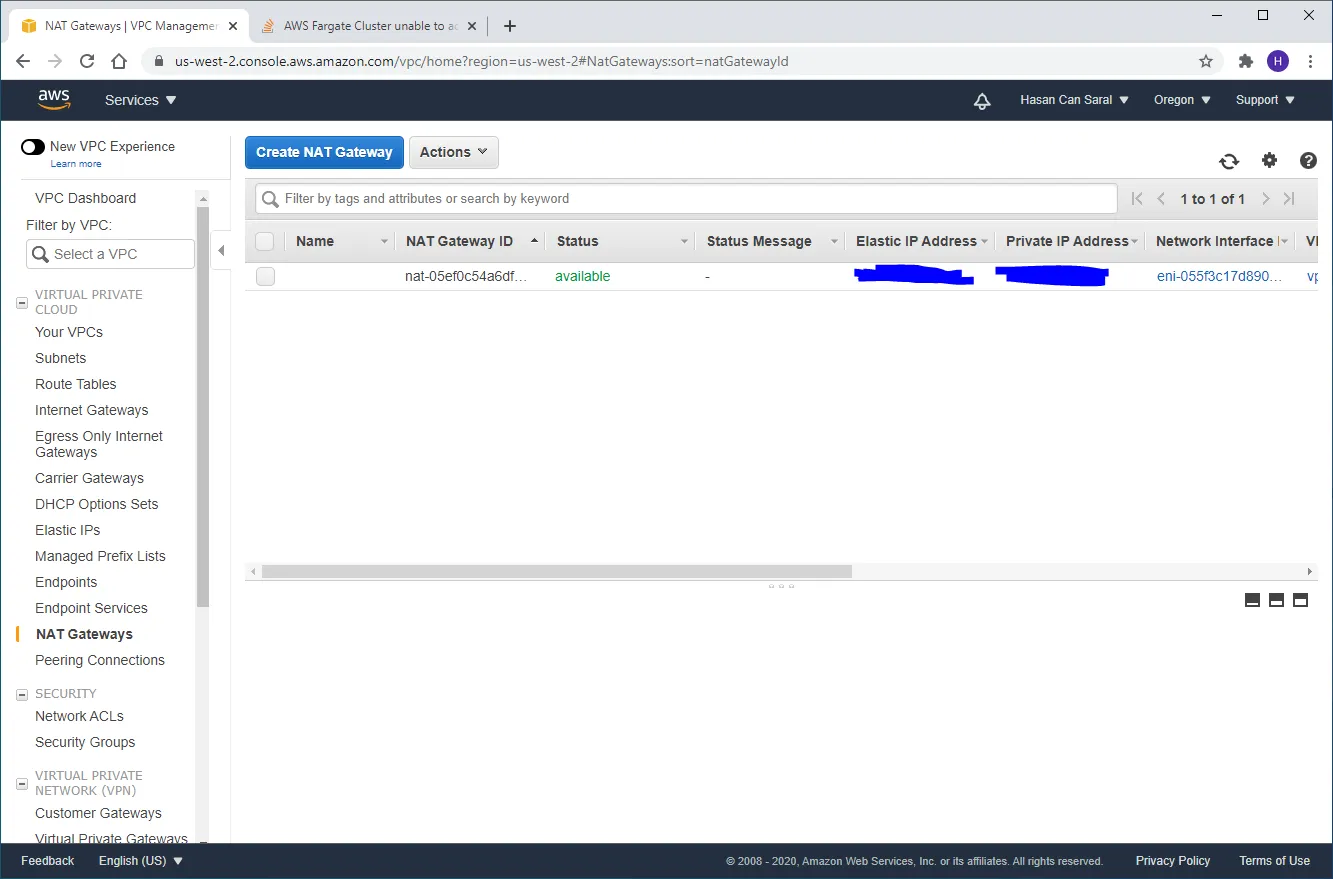Open the Privacy Policy link
This screenshot has width=1333, height=879.
click(x=1172, y=861)
